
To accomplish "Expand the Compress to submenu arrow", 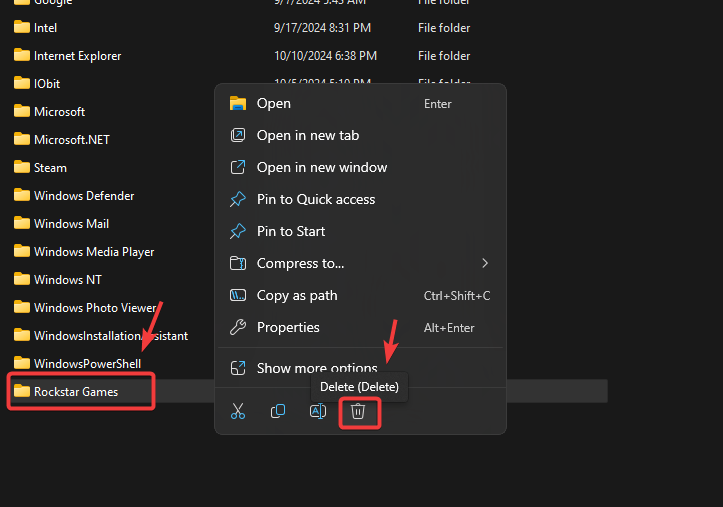I will point(485,263).
